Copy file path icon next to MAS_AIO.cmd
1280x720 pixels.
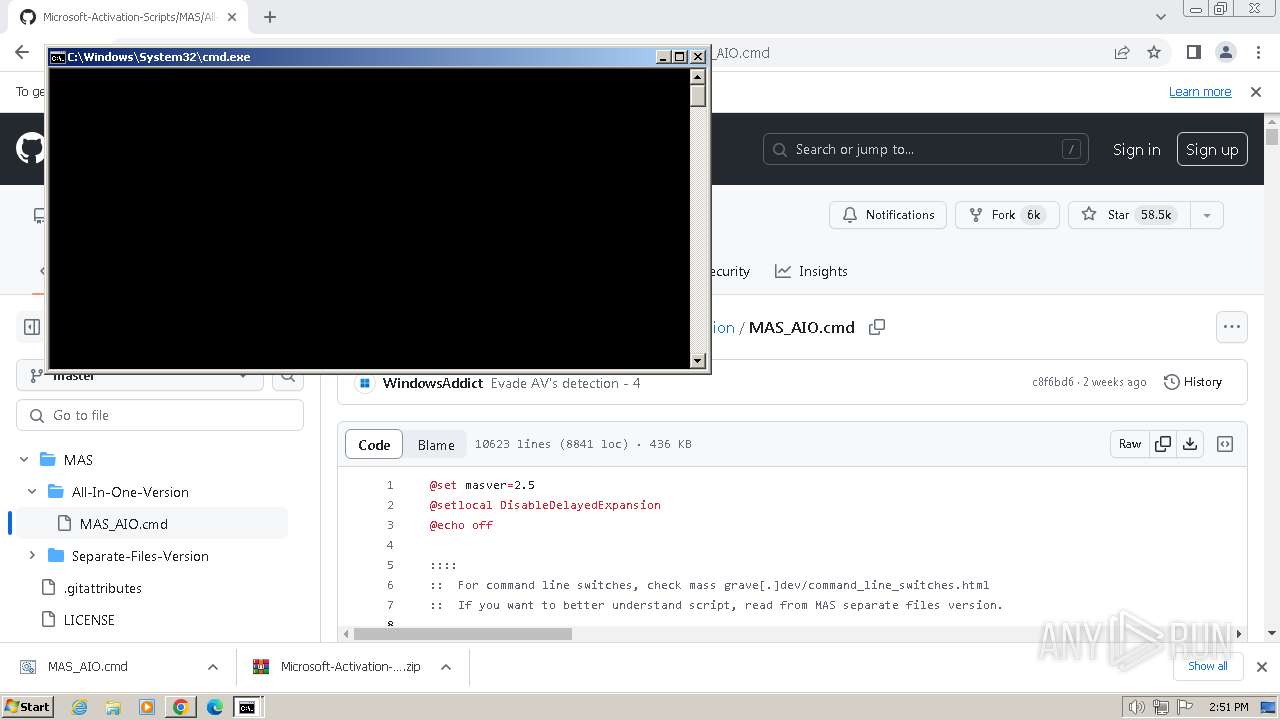877,327
